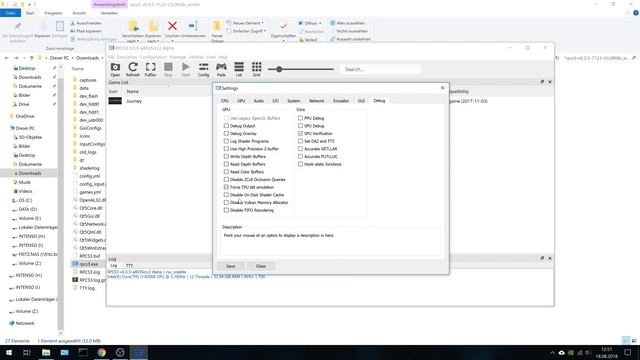The image size is (640, 360).
Task: Switch to TTY tab in Log panel
Action: click(129, 266)
